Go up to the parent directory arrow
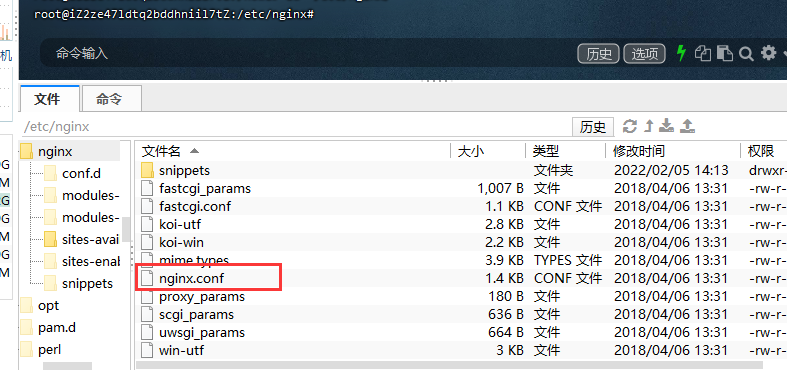 point(648,126)
